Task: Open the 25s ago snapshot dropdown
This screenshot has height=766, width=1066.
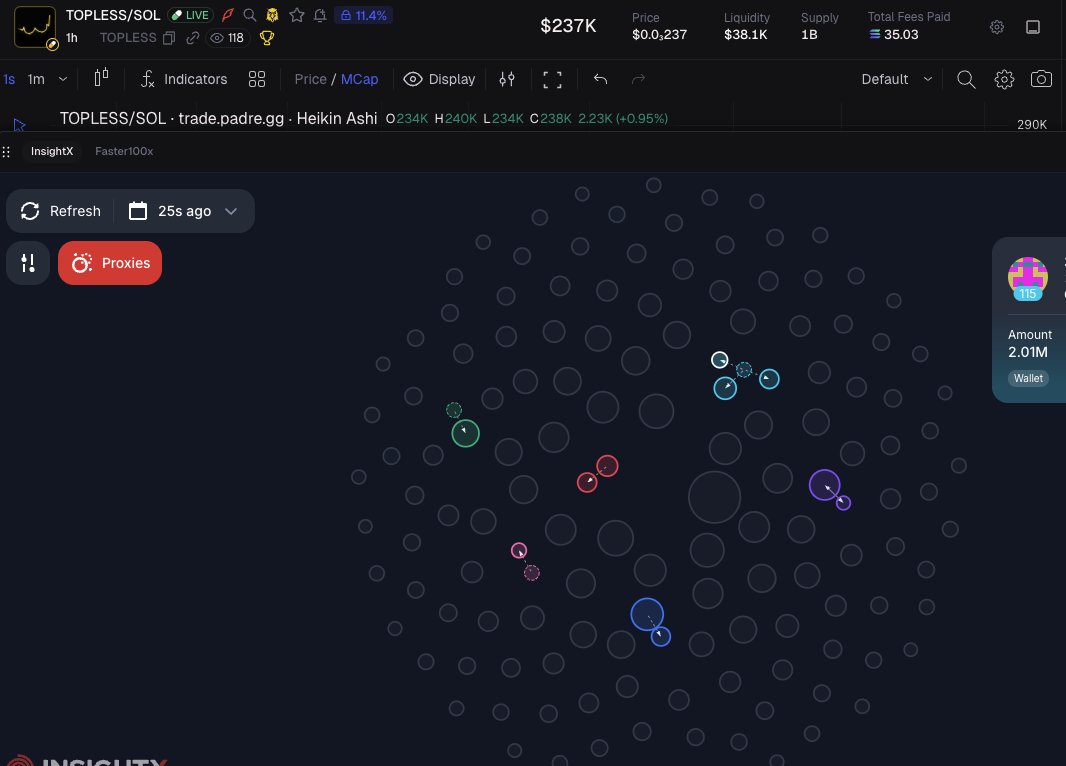Action: point(183,211)
